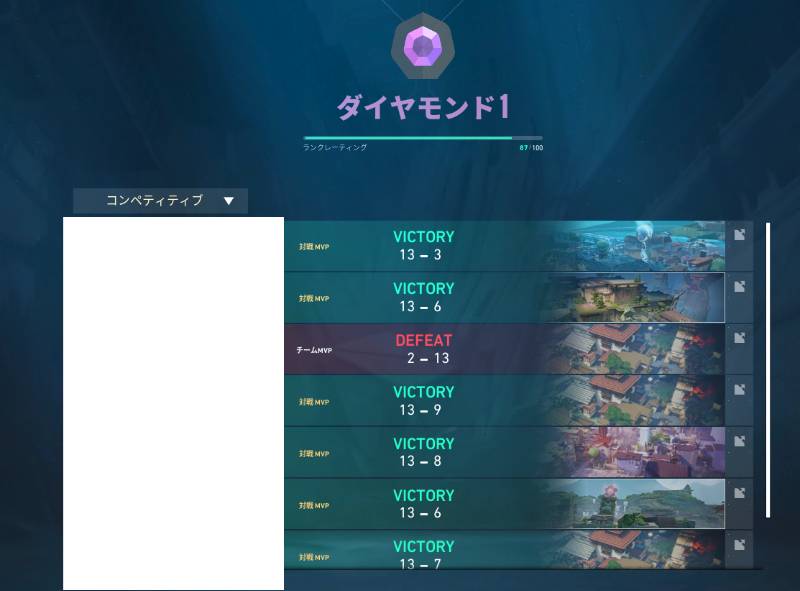Viewport: 800px width, 591px height.
Task: Open details icon for 13 – 8 victory match
Action: point(739,441)
